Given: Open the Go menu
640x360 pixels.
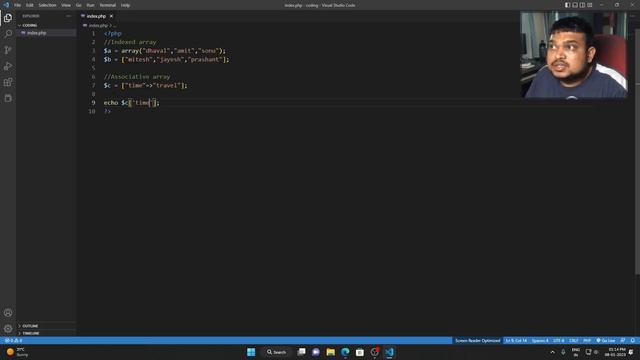Looking at the screenshot, I should tap(78, 5).
